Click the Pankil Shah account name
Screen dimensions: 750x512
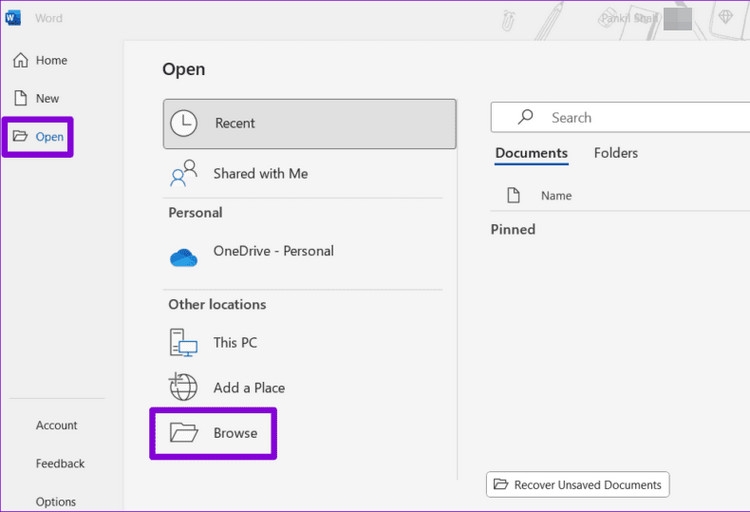(629, 19)
